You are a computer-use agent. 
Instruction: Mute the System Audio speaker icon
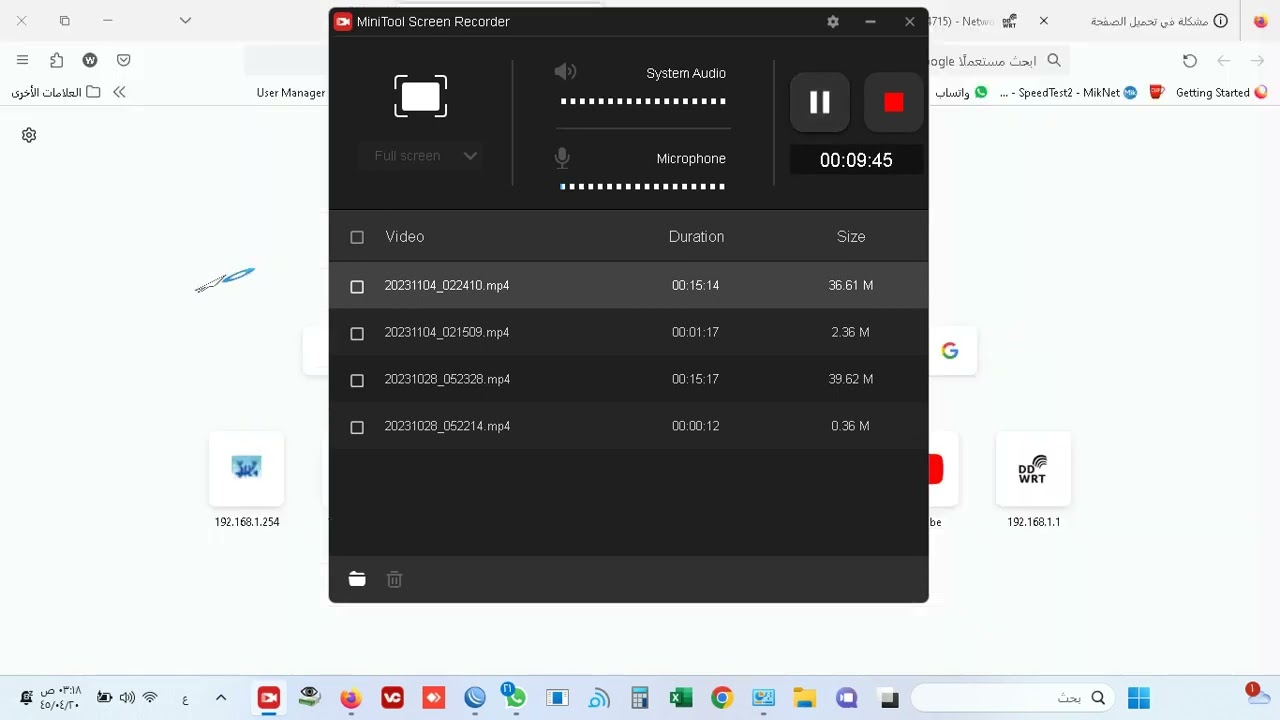pos(565,71)
